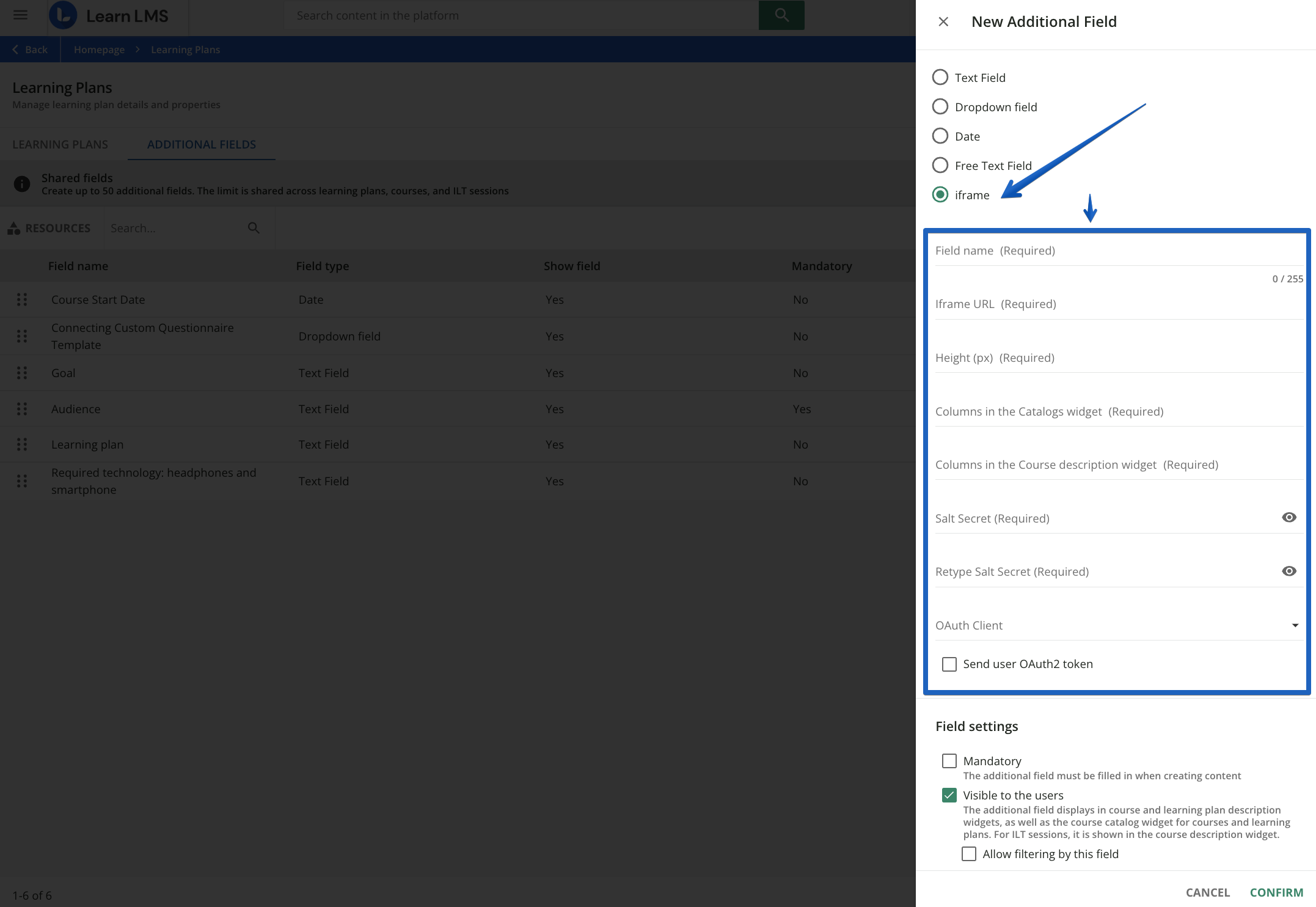Click the Field name column header
The width and height of the screenshot is (1316, 907).
pyautogui.click(x=78, y=266)
